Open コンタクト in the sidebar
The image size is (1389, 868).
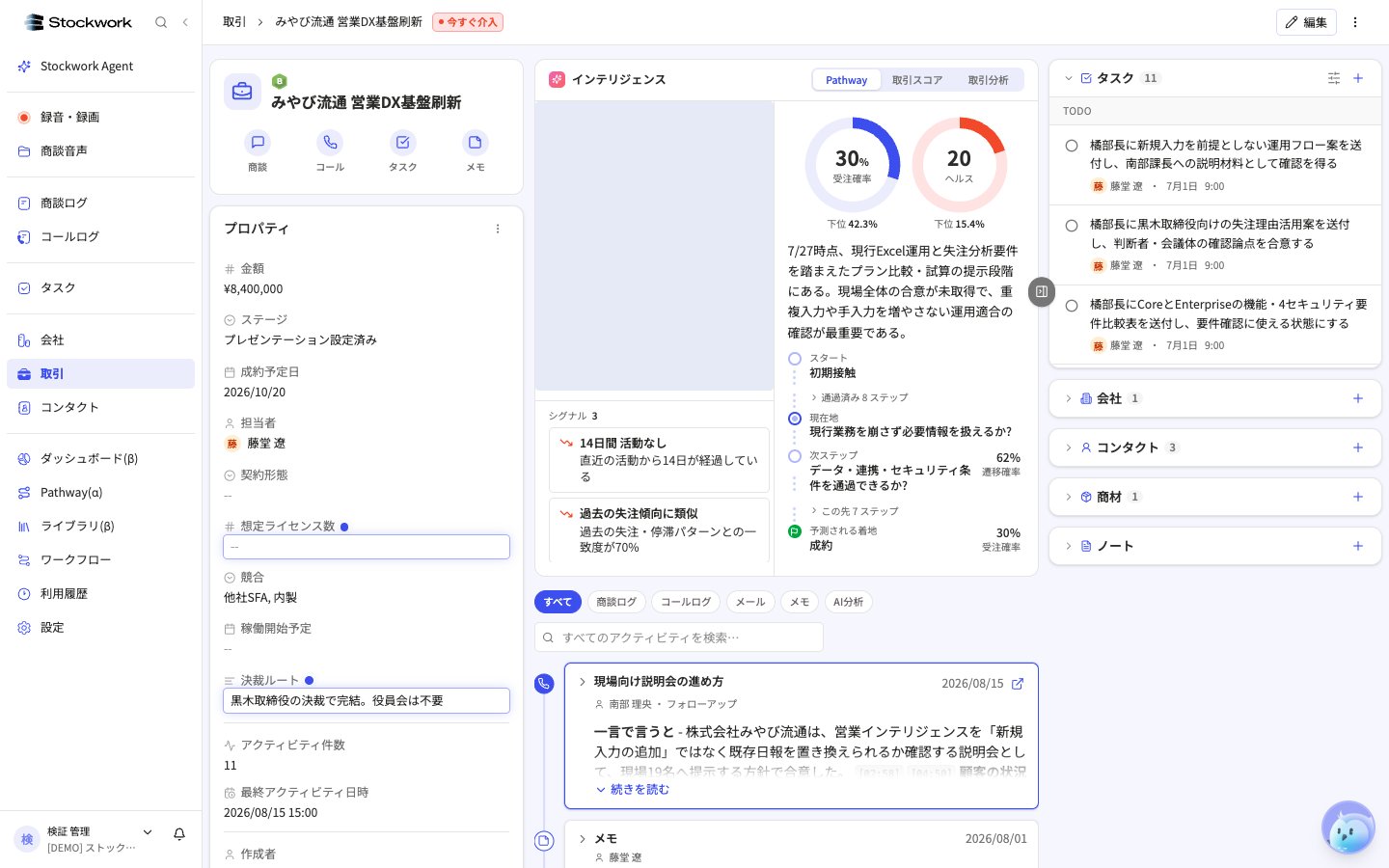(x=100, y=407)
